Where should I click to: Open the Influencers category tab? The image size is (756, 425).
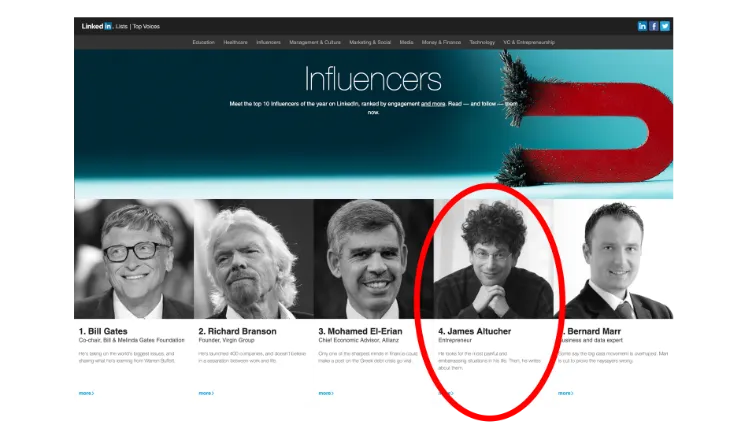[x=268, y=42]
